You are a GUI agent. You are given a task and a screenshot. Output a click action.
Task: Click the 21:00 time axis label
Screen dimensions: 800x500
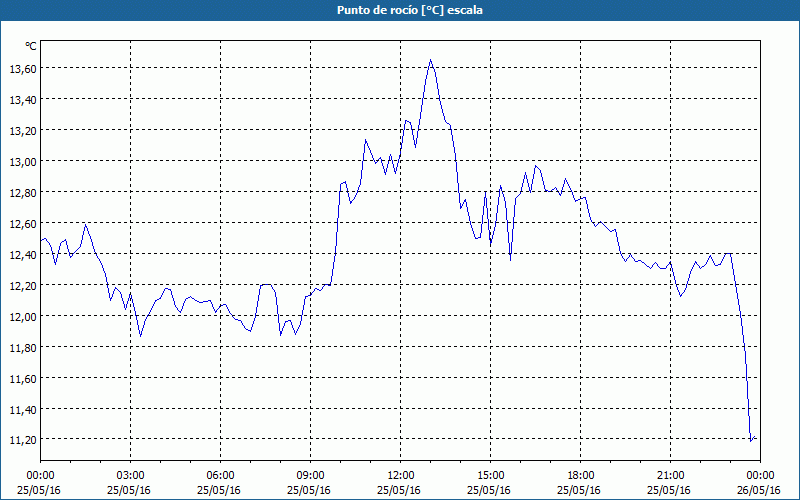pyautogui.click(x=670, y=476)
